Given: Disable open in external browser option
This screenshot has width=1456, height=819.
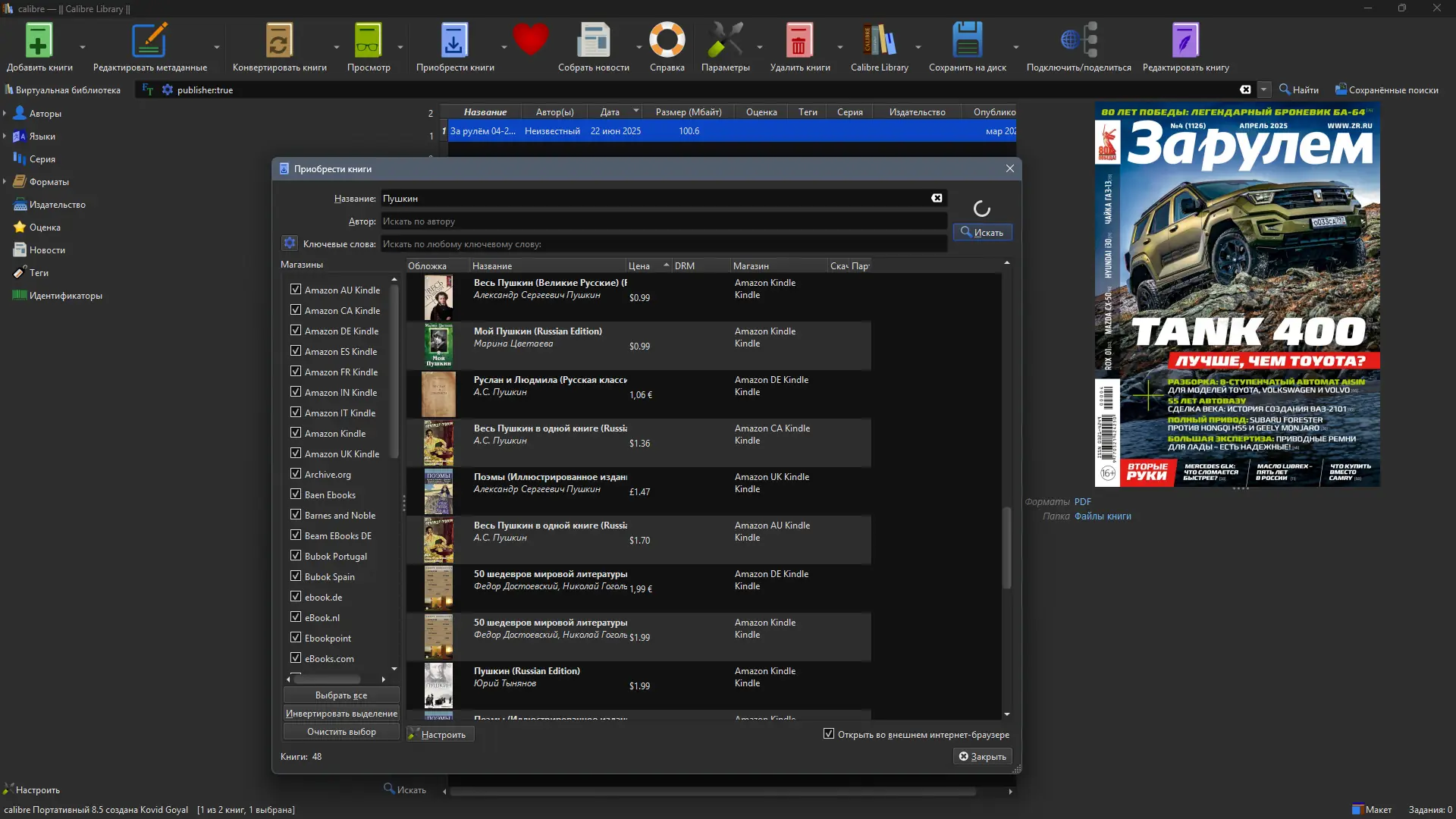Looking at the screenshot, I should (x=829, y=734).
